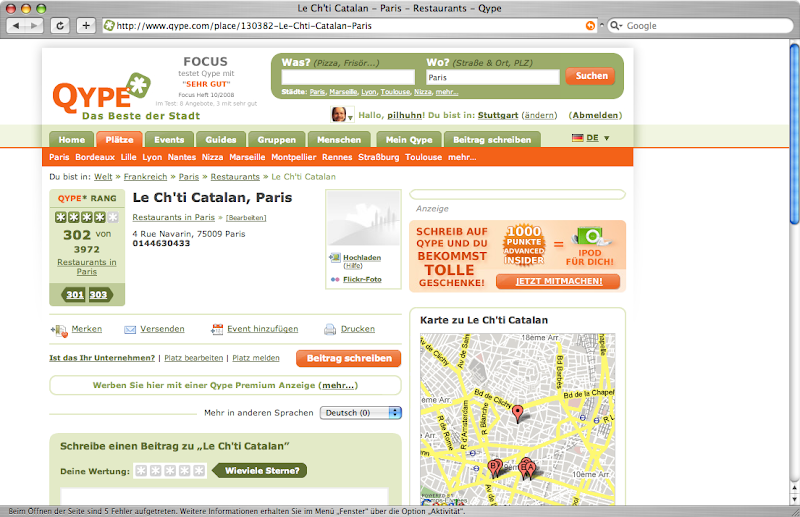This screenshot has height=517, width=800.
Task: Open the Deutsch (0) language dropdown
Action: pyautogui.click(x=361, y=413)
